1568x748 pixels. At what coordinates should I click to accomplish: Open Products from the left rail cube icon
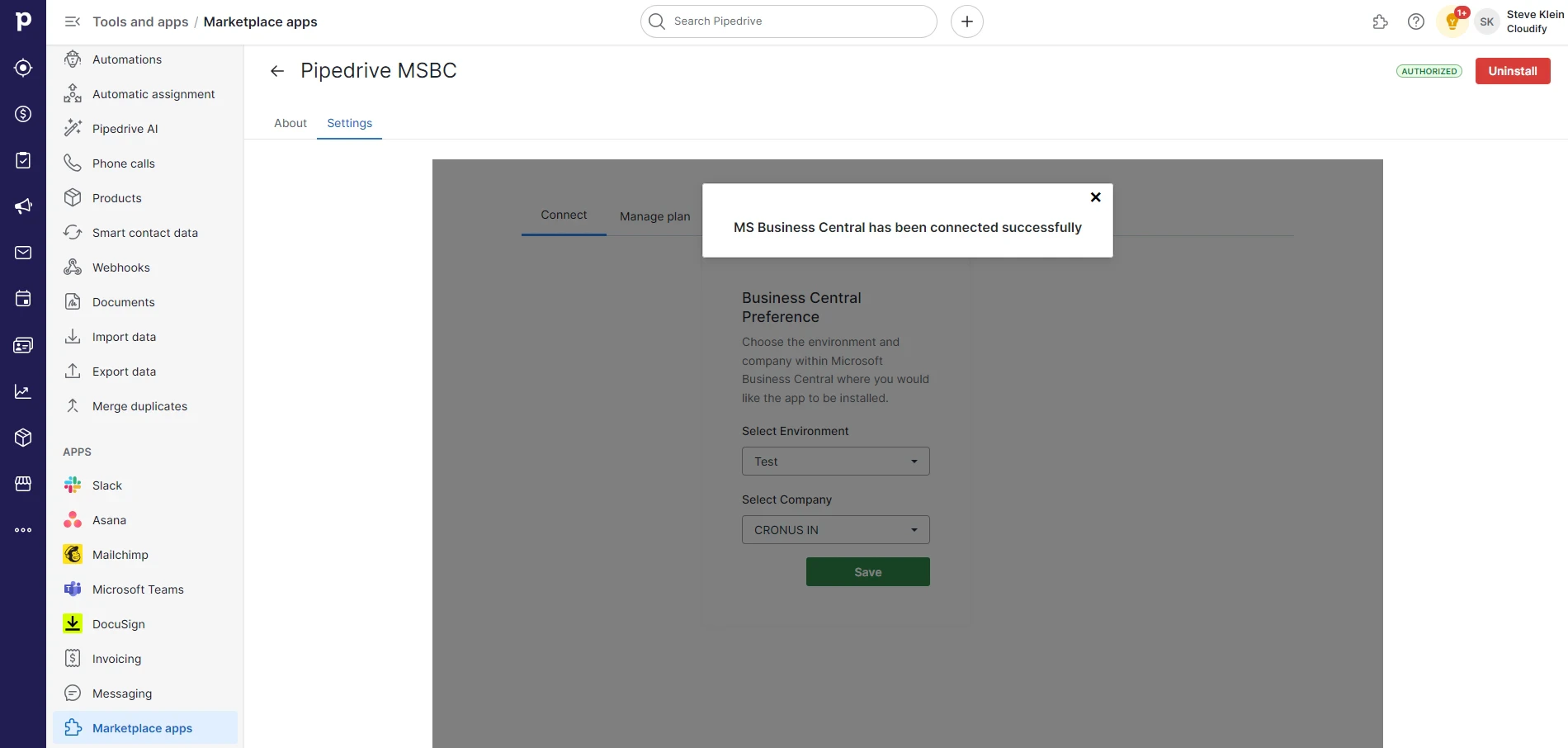[x=23, y=438]
